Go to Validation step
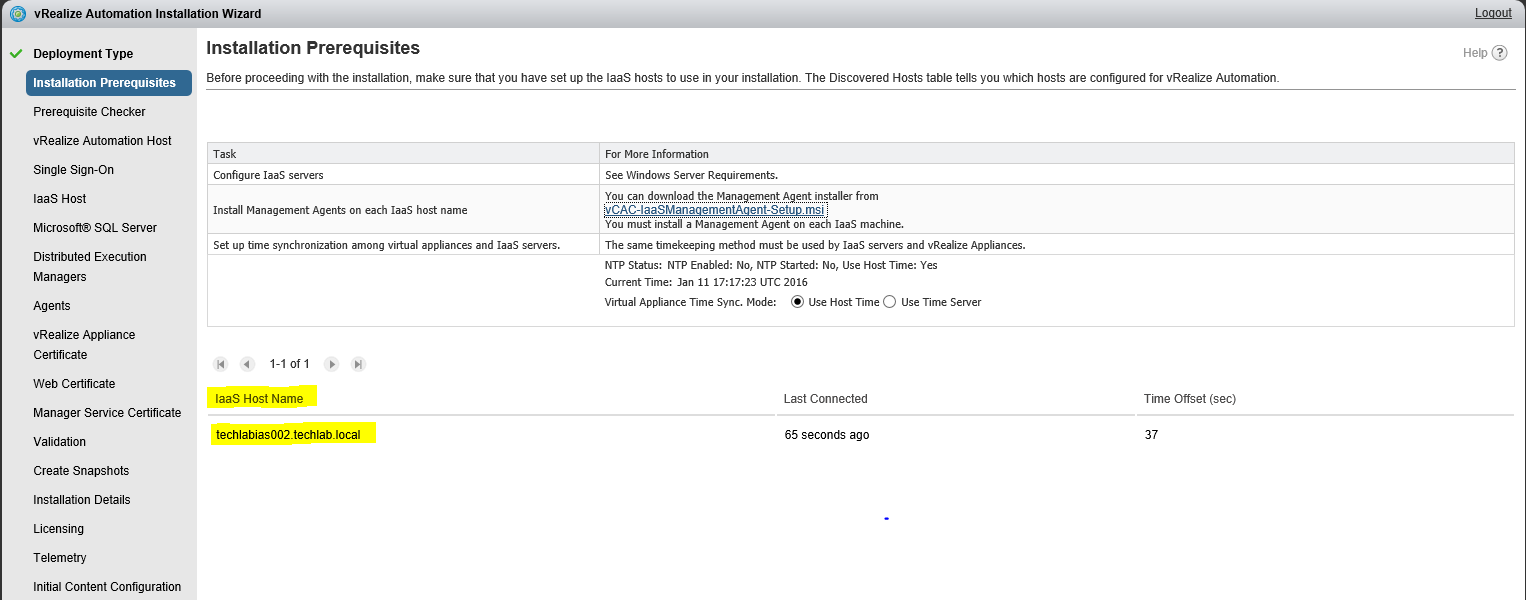The width and height of the screenshot is (1526, 600). pos(59,442)
